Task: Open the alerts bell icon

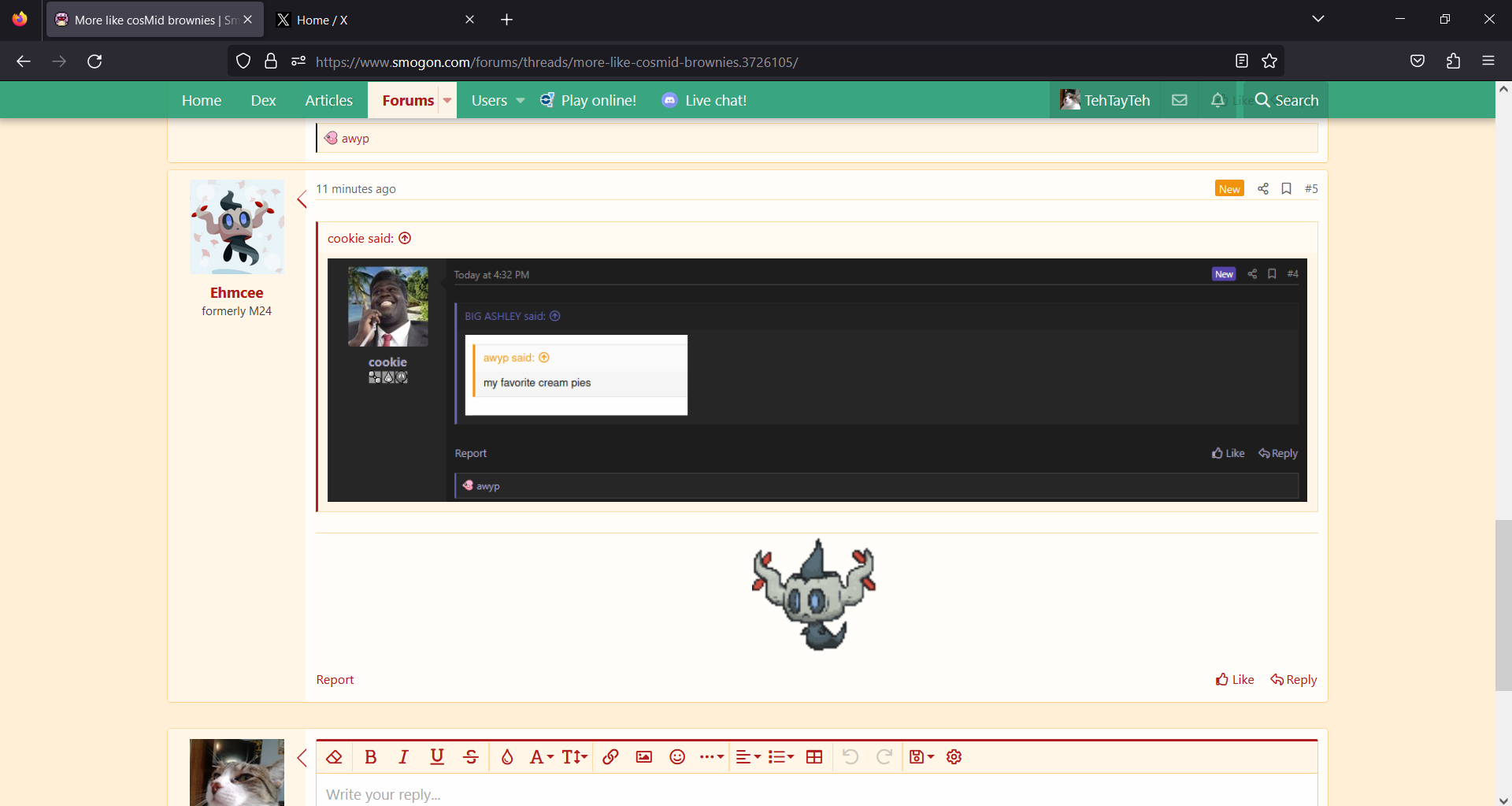Action: 1217,100
